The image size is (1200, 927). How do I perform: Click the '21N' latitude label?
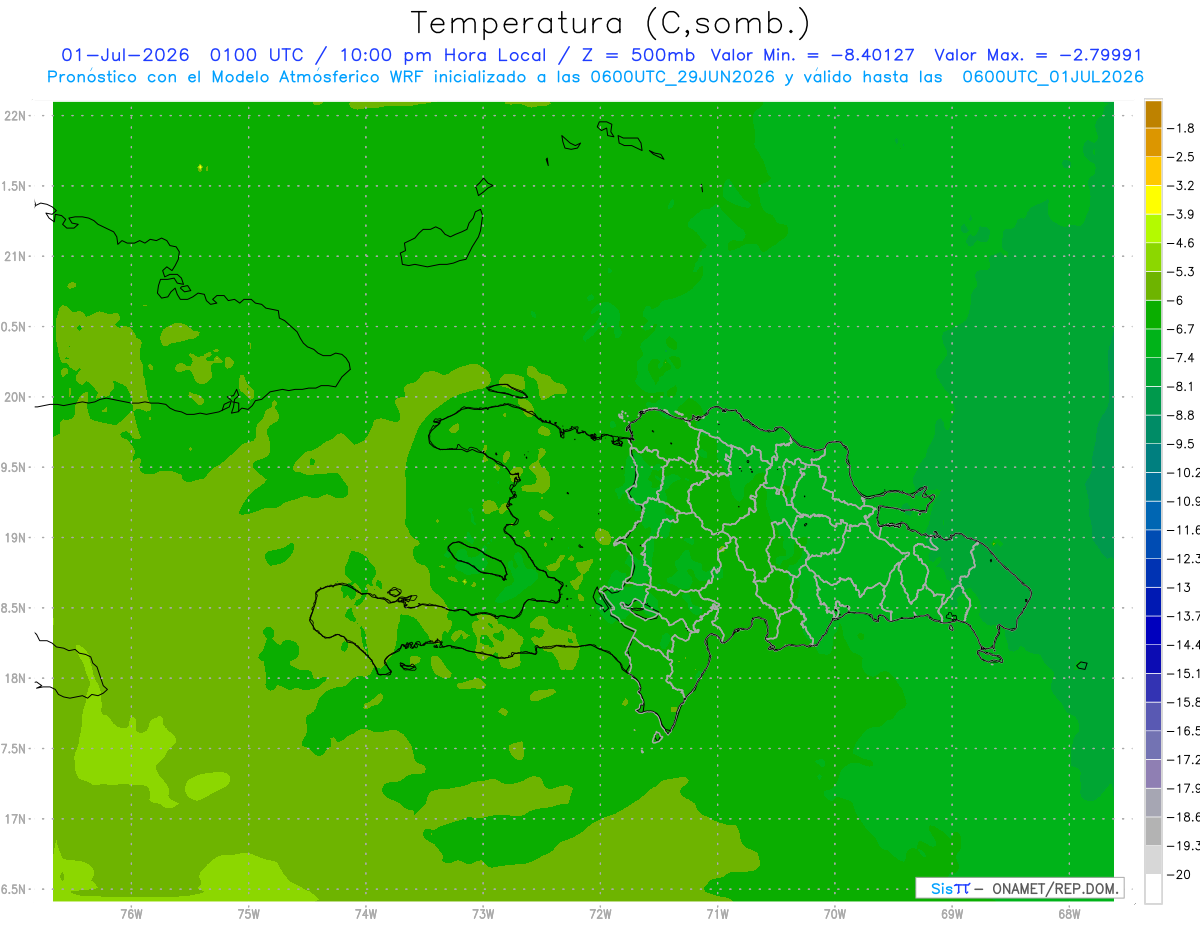[17, 257]
